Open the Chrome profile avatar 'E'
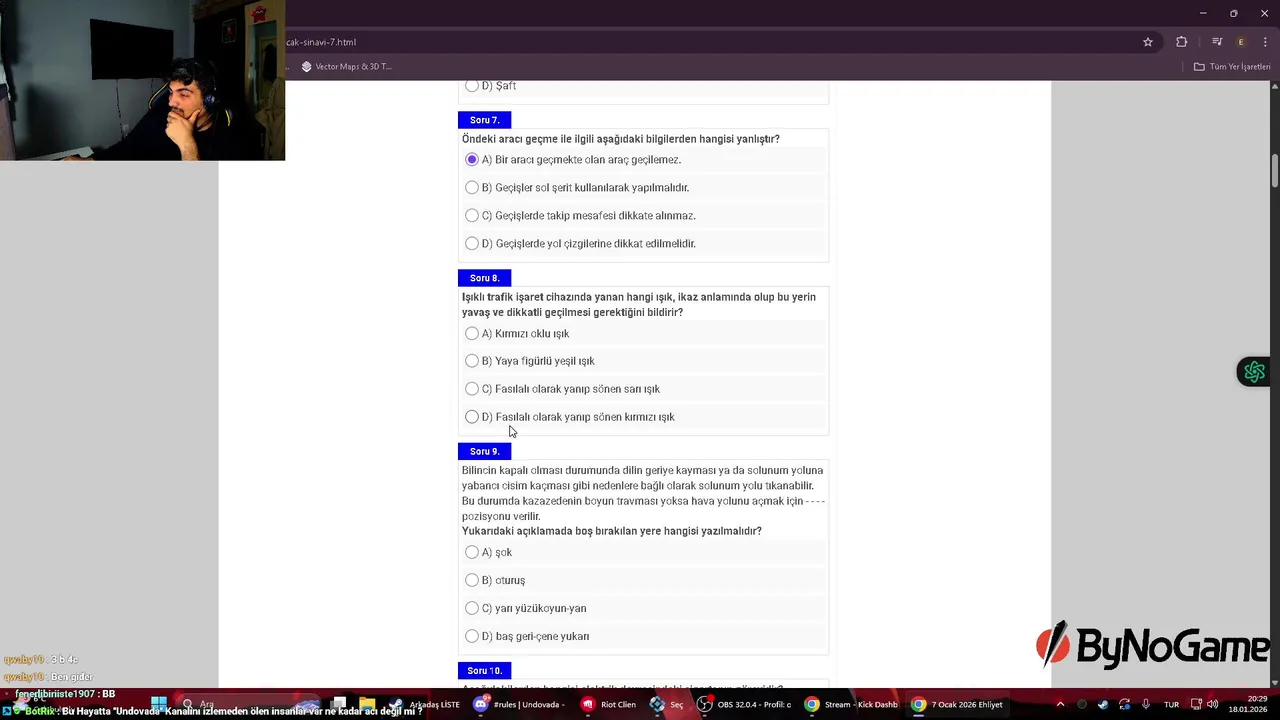 coord(1241,42)
